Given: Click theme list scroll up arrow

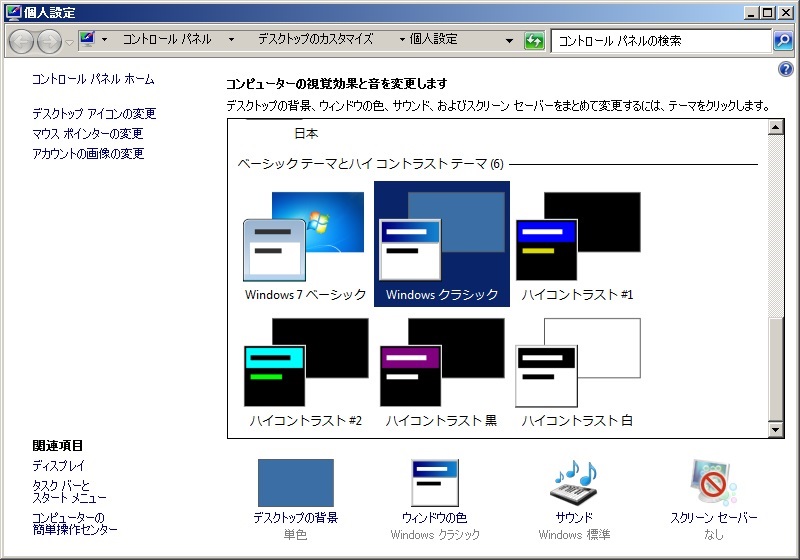Looking at the screenshot, I should 776,127.
